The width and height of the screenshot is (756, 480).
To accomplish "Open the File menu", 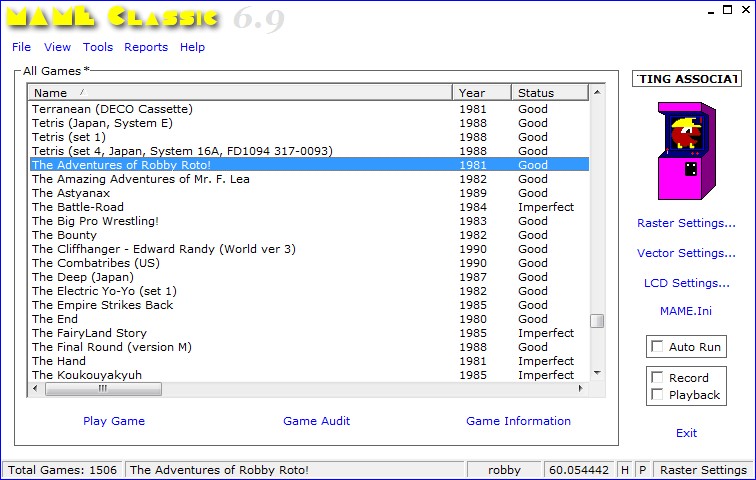I will pyautogui.click(x=21, y=47).
